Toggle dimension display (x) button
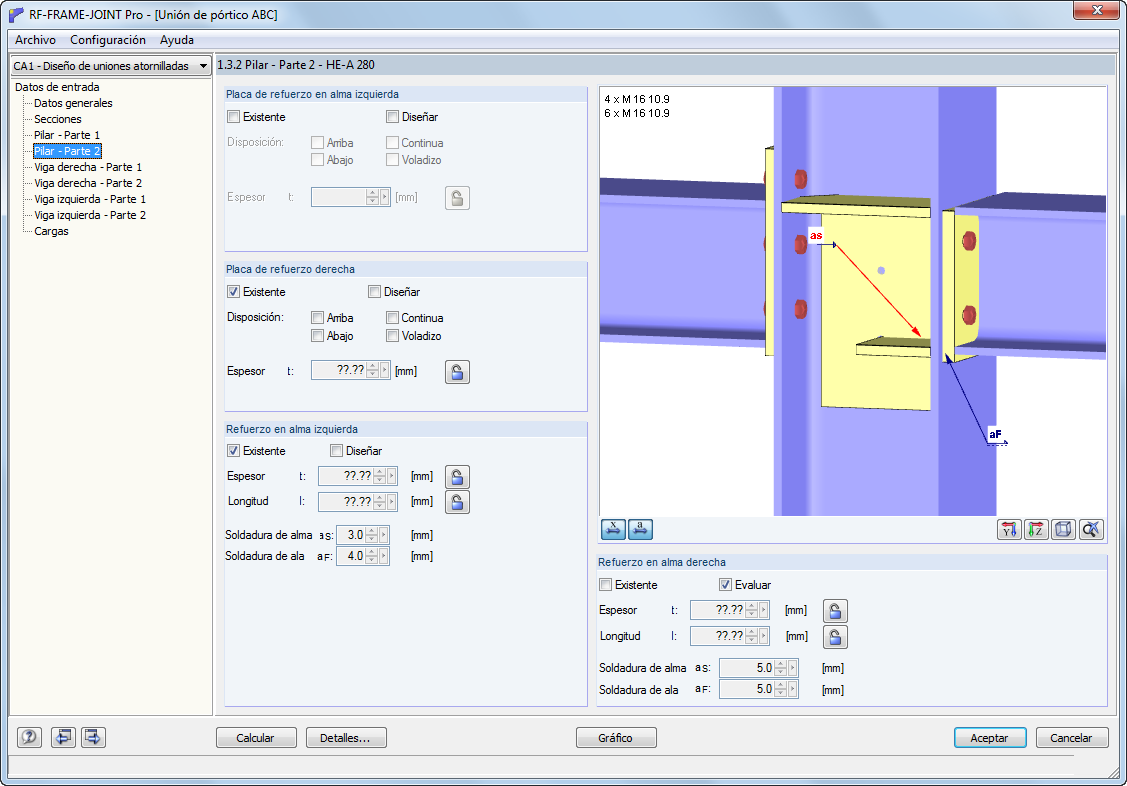 [613, 530]
